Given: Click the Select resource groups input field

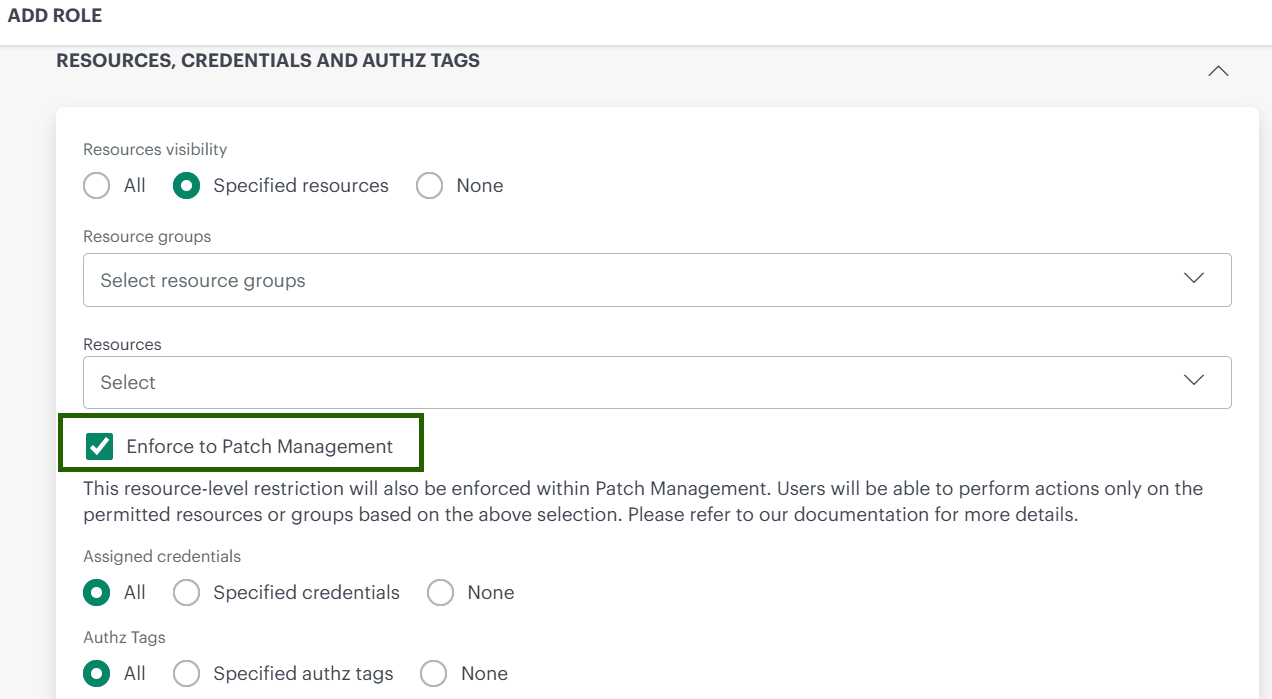Looking at the screenshot, I should click(x=400, y=280).
